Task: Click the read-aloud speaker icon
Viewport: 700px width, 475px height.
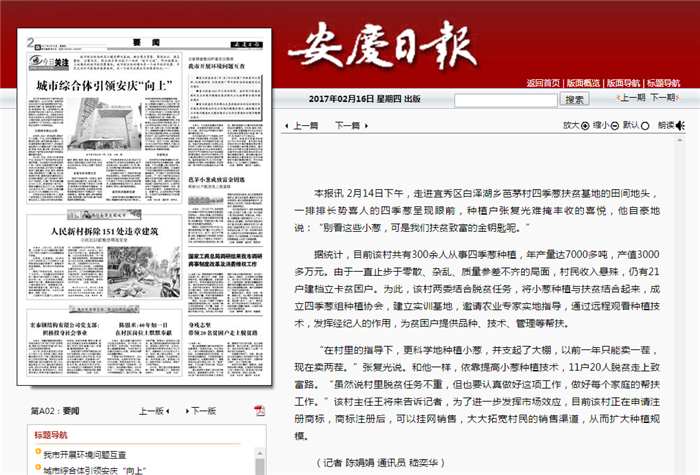Action: tap(680, 126)
